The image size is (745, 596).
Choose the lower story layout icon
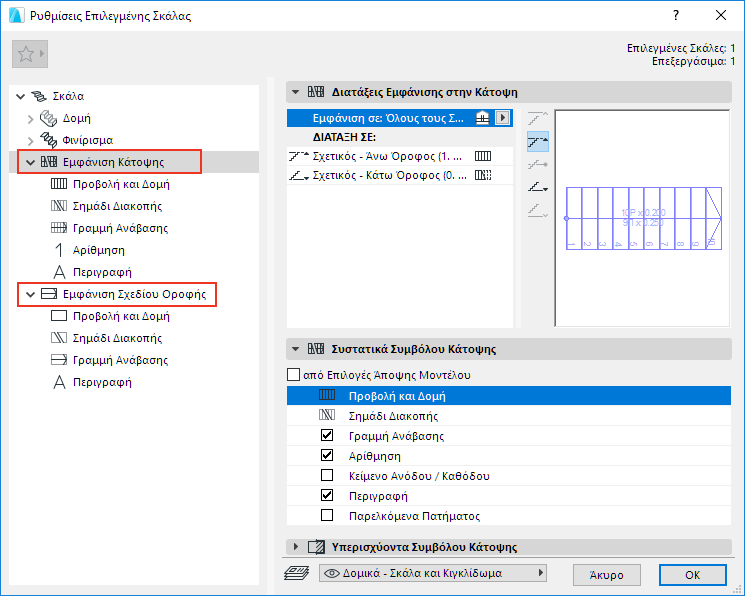coord(538,187)
